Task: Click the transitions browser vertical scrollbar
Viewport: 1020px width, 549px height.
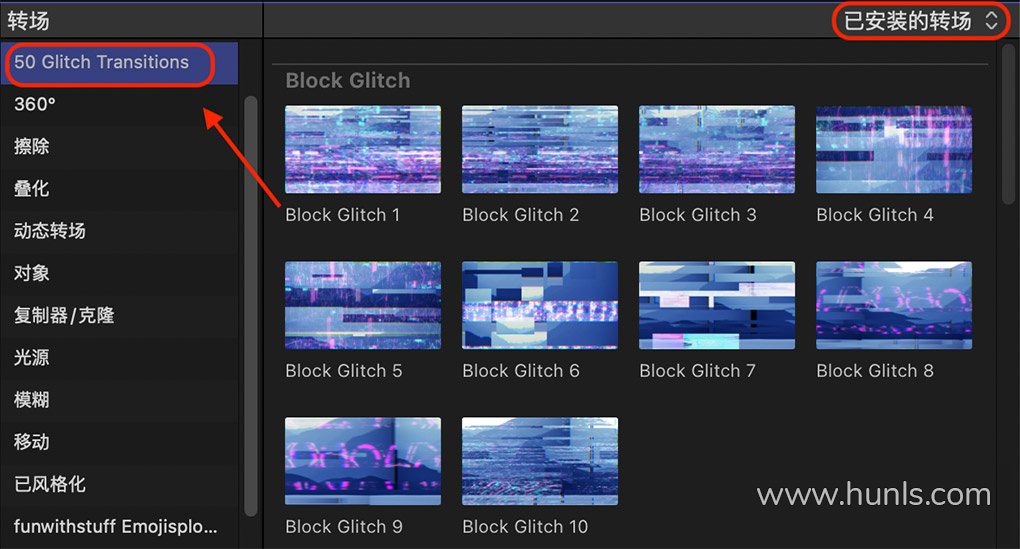Action: pyautogui.click(x=1008, y=124)
